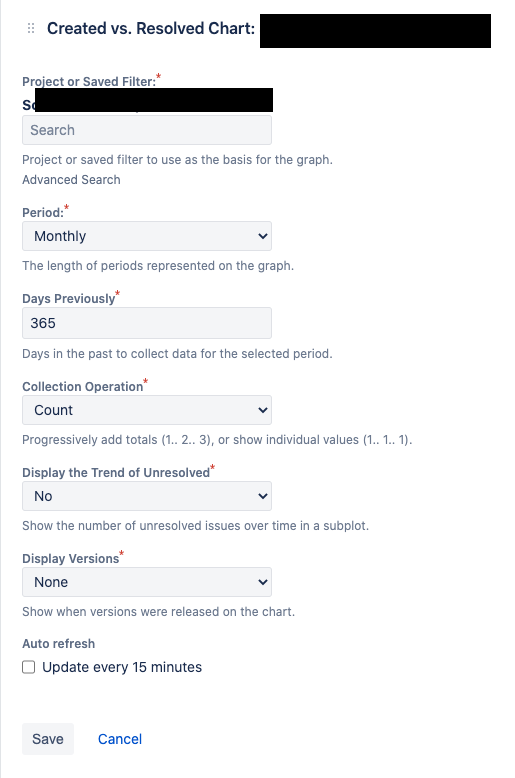Click the Auto refresh heading
Screen dimensions: 515x778
(59, 644)
